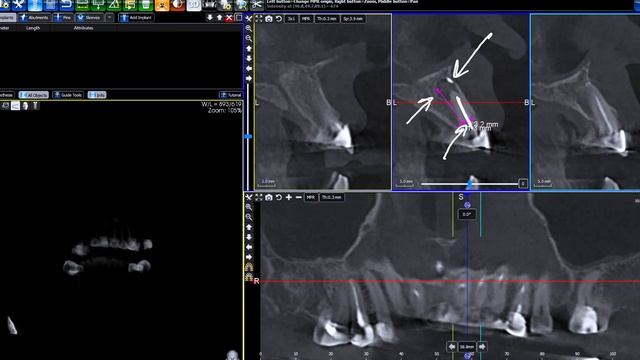The image size is (640, 360).
Task: Click the Attributes column header
Action: tap(83, 28)
